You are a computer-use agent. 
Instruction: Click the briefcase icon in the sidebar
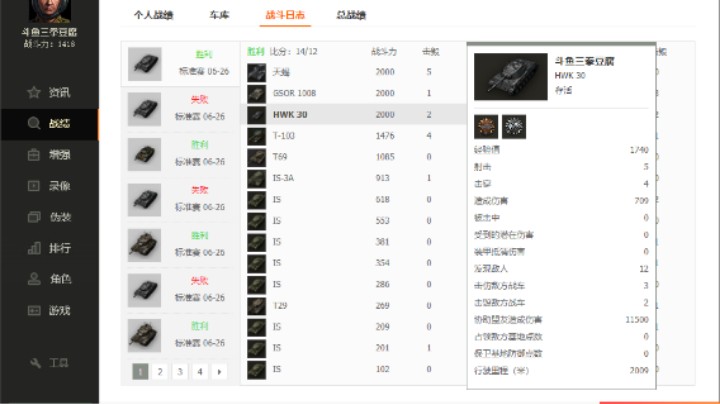point(34,155)
